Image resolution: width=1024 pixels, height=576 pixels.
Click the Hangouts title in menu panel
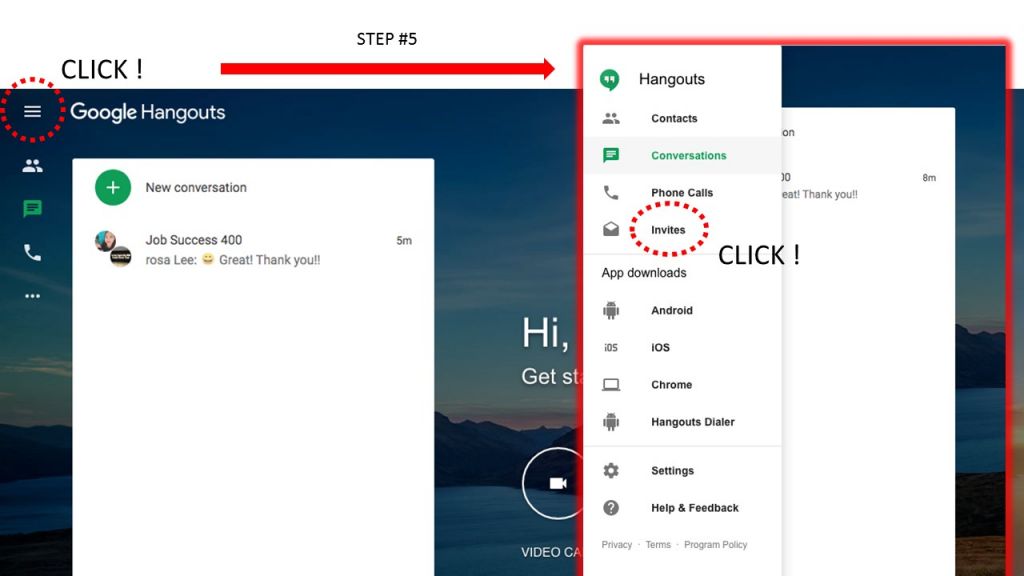(x=671, y=79)
